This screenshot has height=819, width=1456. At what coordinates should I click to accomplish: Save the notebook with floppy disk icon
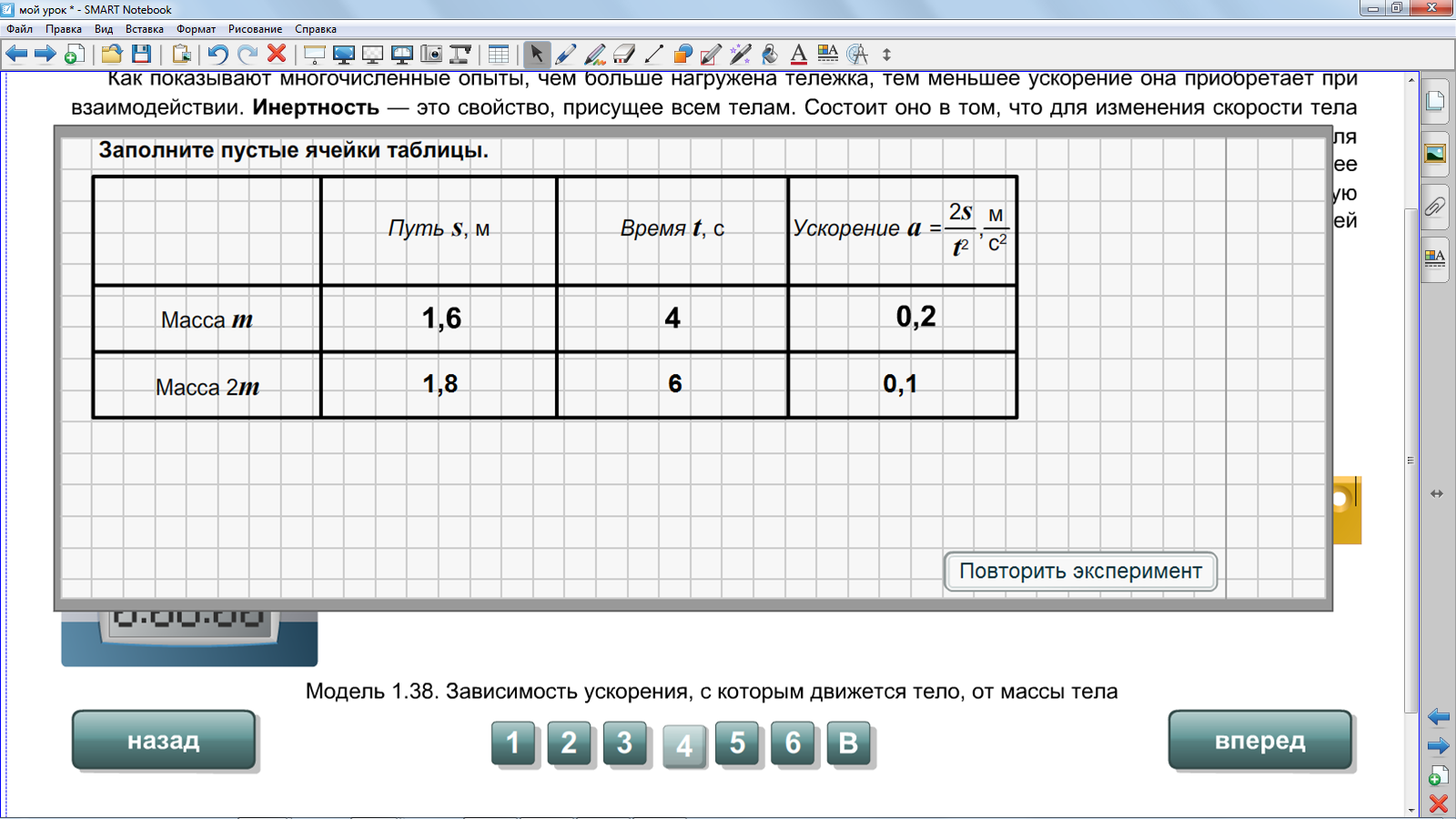pyautogui.click(x=141, y=55)
